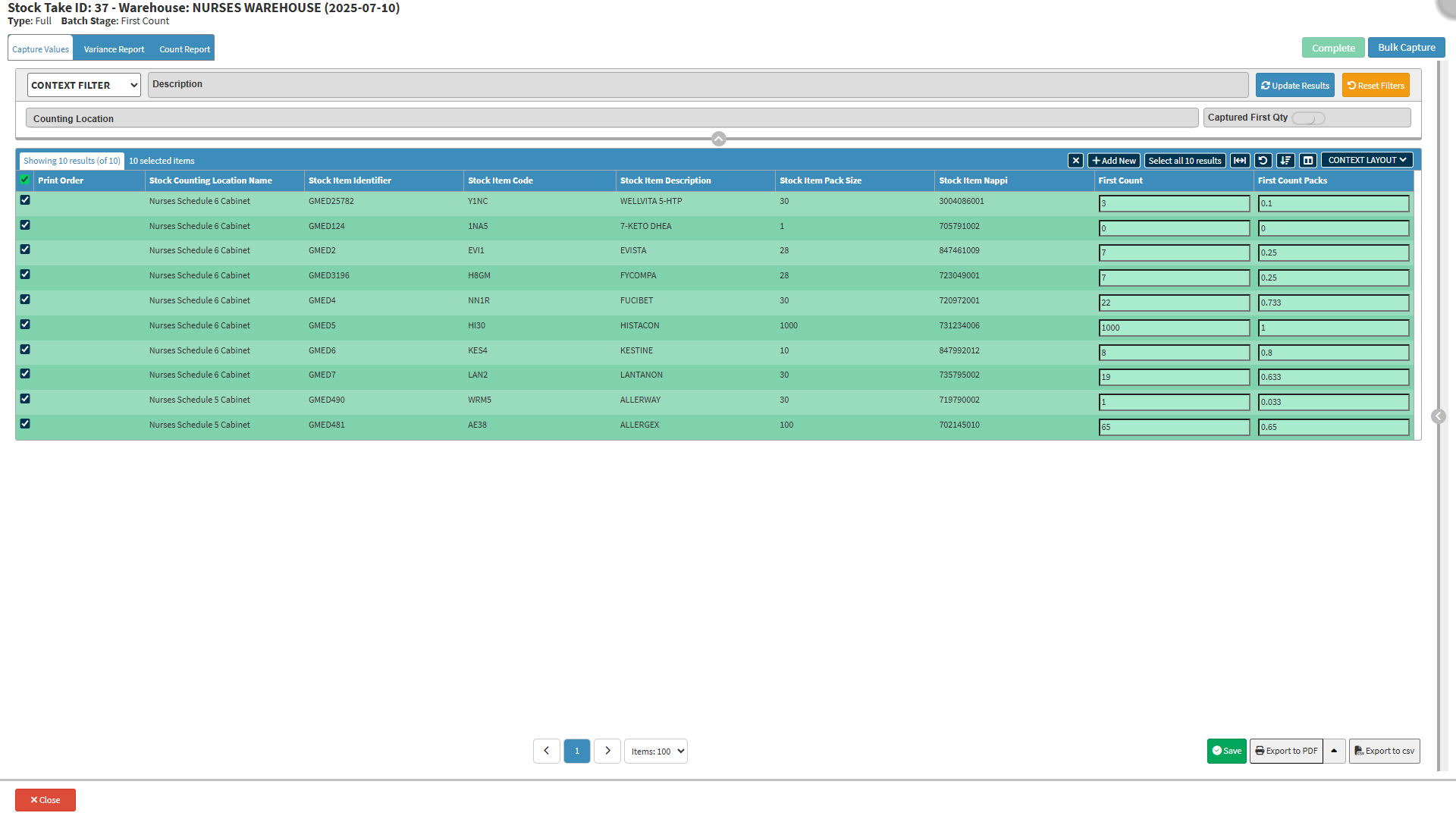
Task: Click the Bulk Capture button
Action: [x=1406, y=47]
